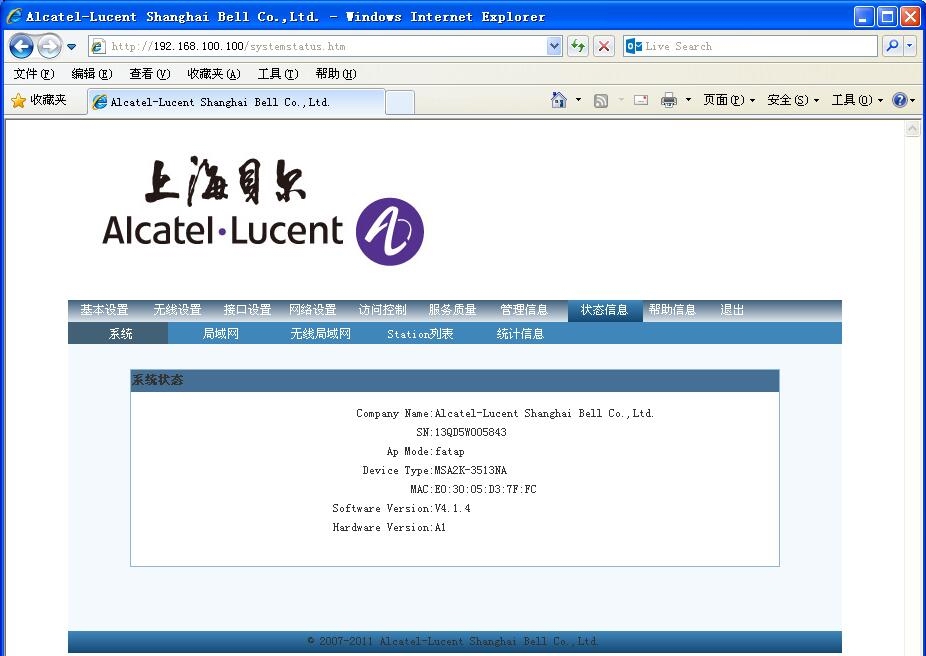Click the MAC address E0:30:05:D3:7F:FC
The height and width of the screenshot is (656, 926).
485,489
